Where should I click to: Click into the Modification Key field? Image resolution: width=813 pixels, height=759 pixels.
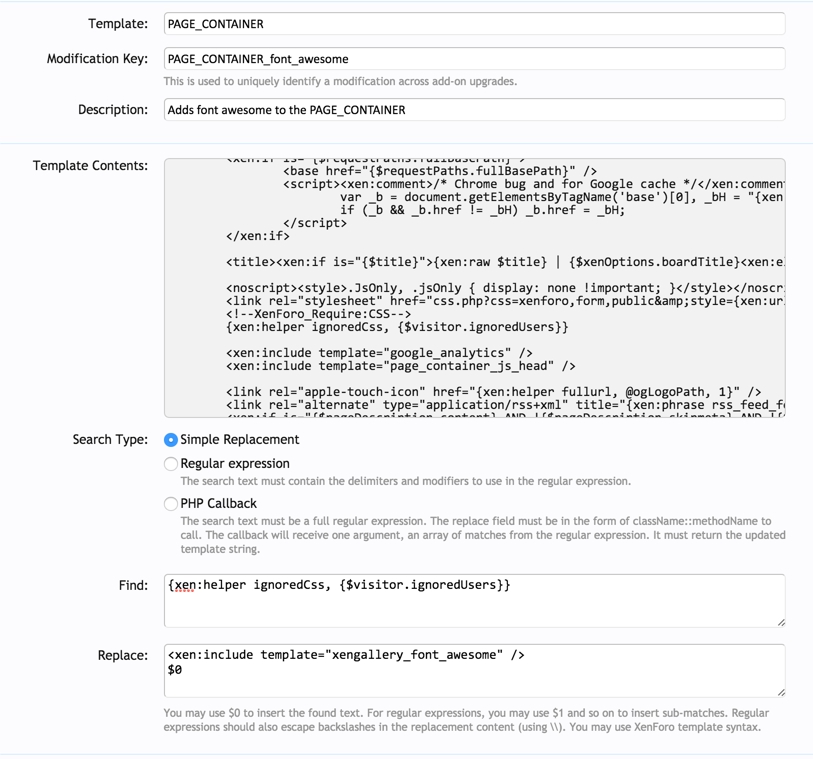pos(474,59)
